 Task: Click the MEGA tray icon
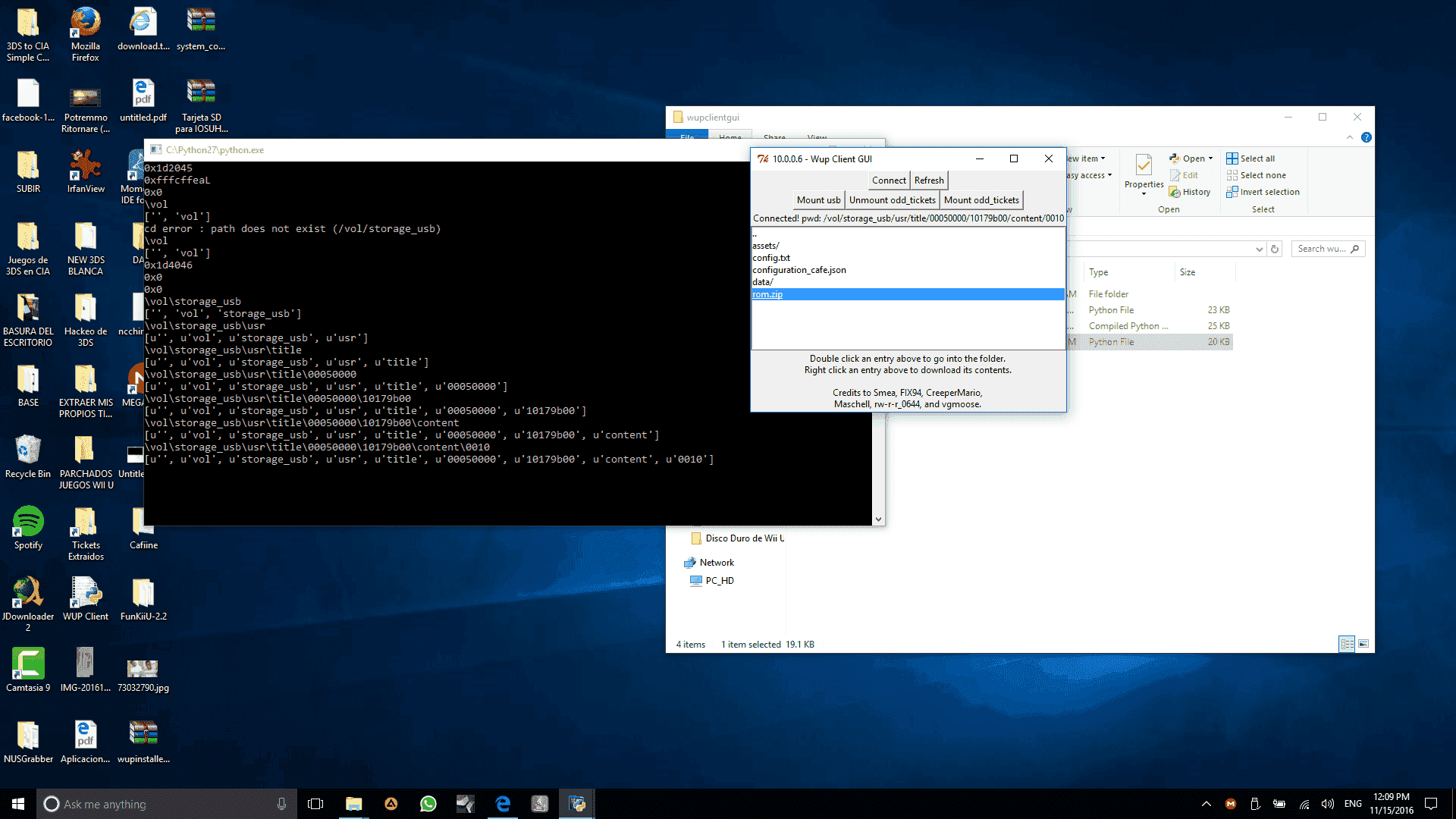(x=1231, y=804)
